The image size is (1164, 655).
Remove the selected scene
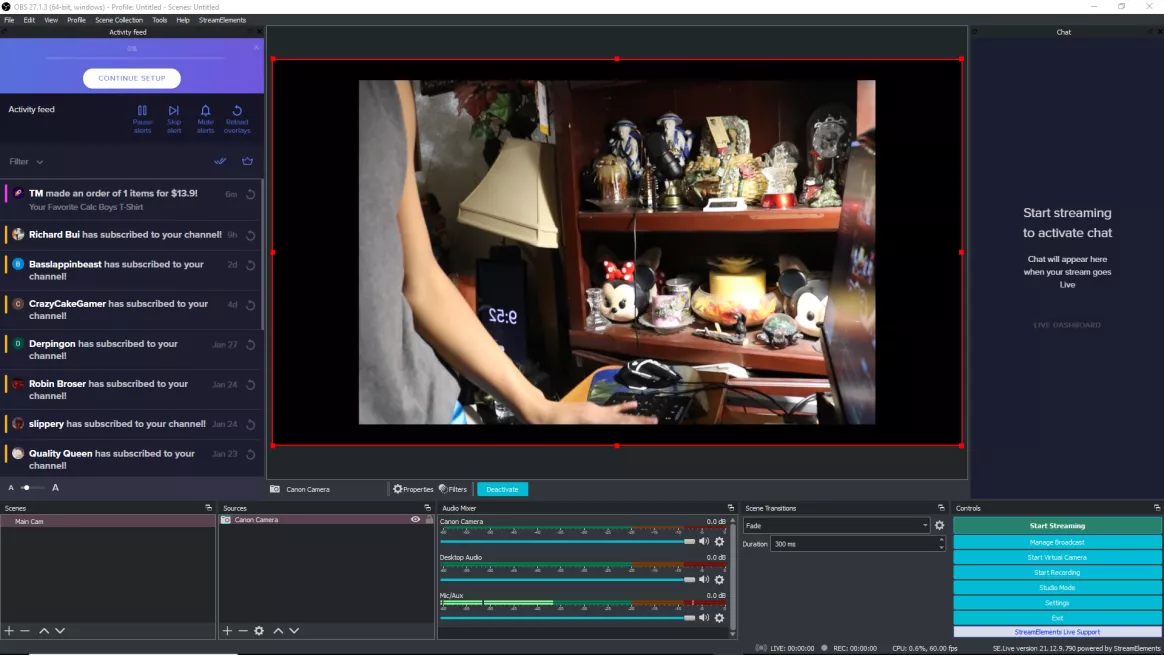25,630
